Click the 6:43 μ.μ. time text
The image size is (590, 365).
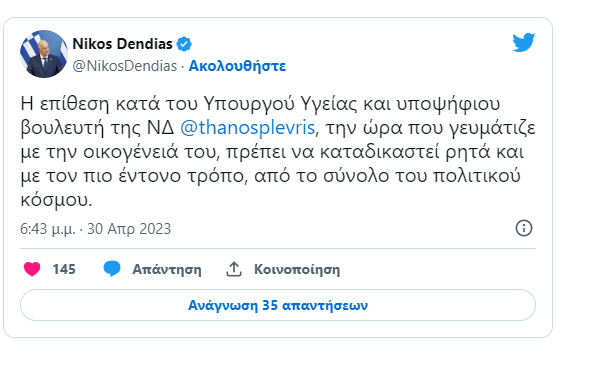pyautogui.click(x=48, y=229)
